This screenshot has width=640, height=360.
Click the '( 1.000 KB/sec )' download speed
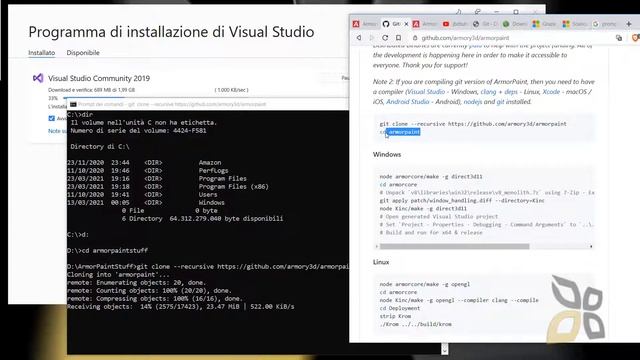(x=231, y=90)
